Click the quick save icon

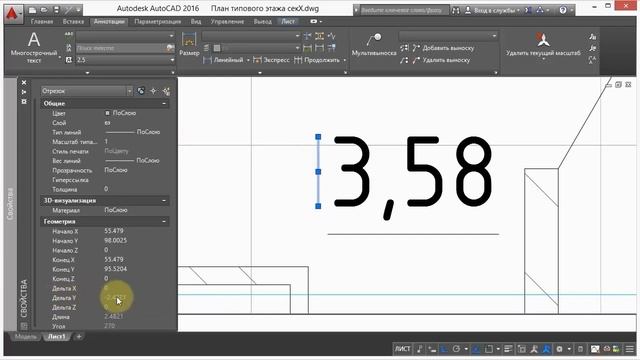click(x=57, y=10)
